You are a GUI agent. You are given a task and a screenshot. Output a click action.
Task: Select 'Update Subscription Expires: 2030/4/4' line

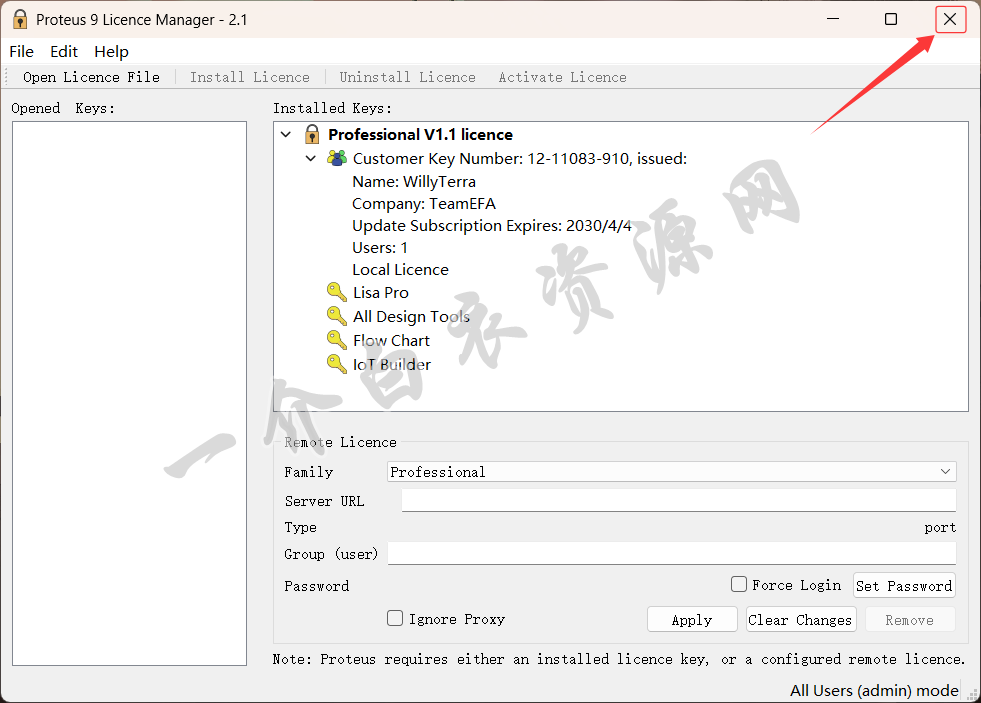tap(492, 226)
